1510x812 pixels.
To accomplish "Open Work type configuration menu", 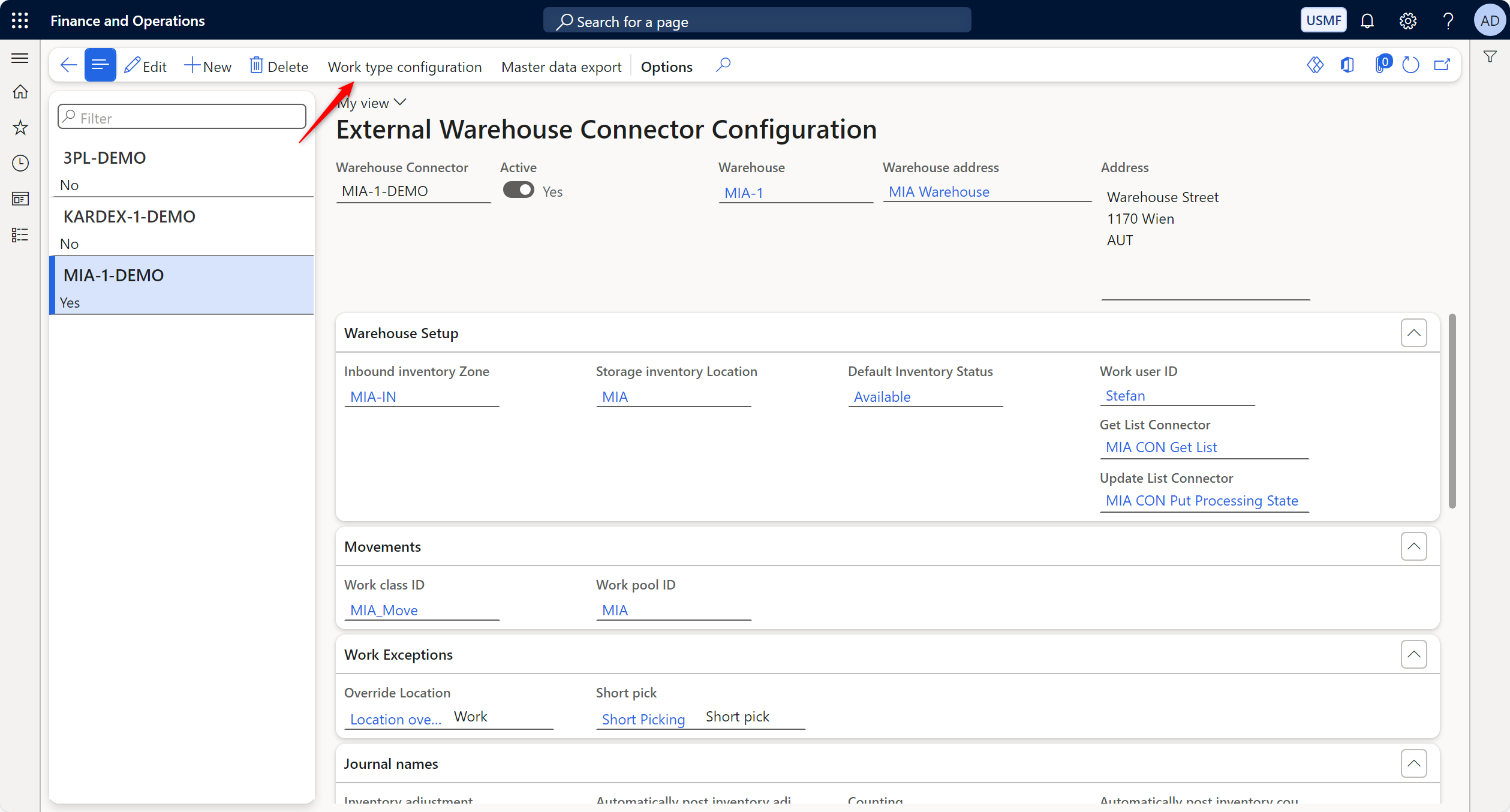I will (x=405, y=67).
